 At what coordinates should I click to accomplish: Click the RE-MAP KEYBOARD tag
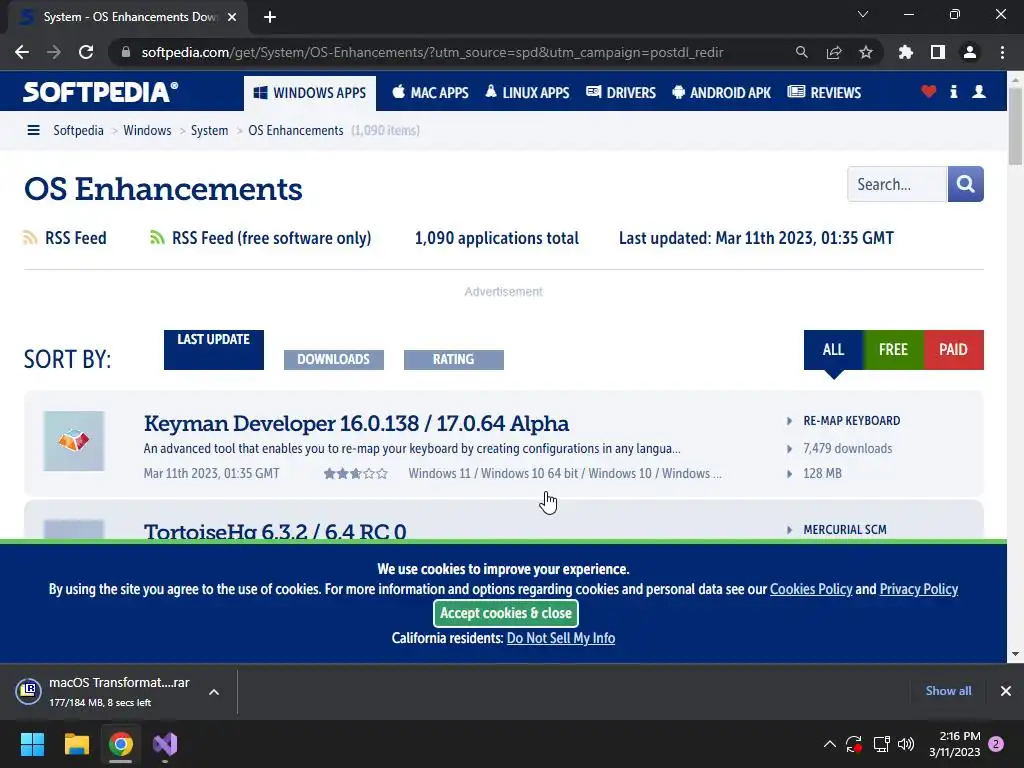coord(852,421)
